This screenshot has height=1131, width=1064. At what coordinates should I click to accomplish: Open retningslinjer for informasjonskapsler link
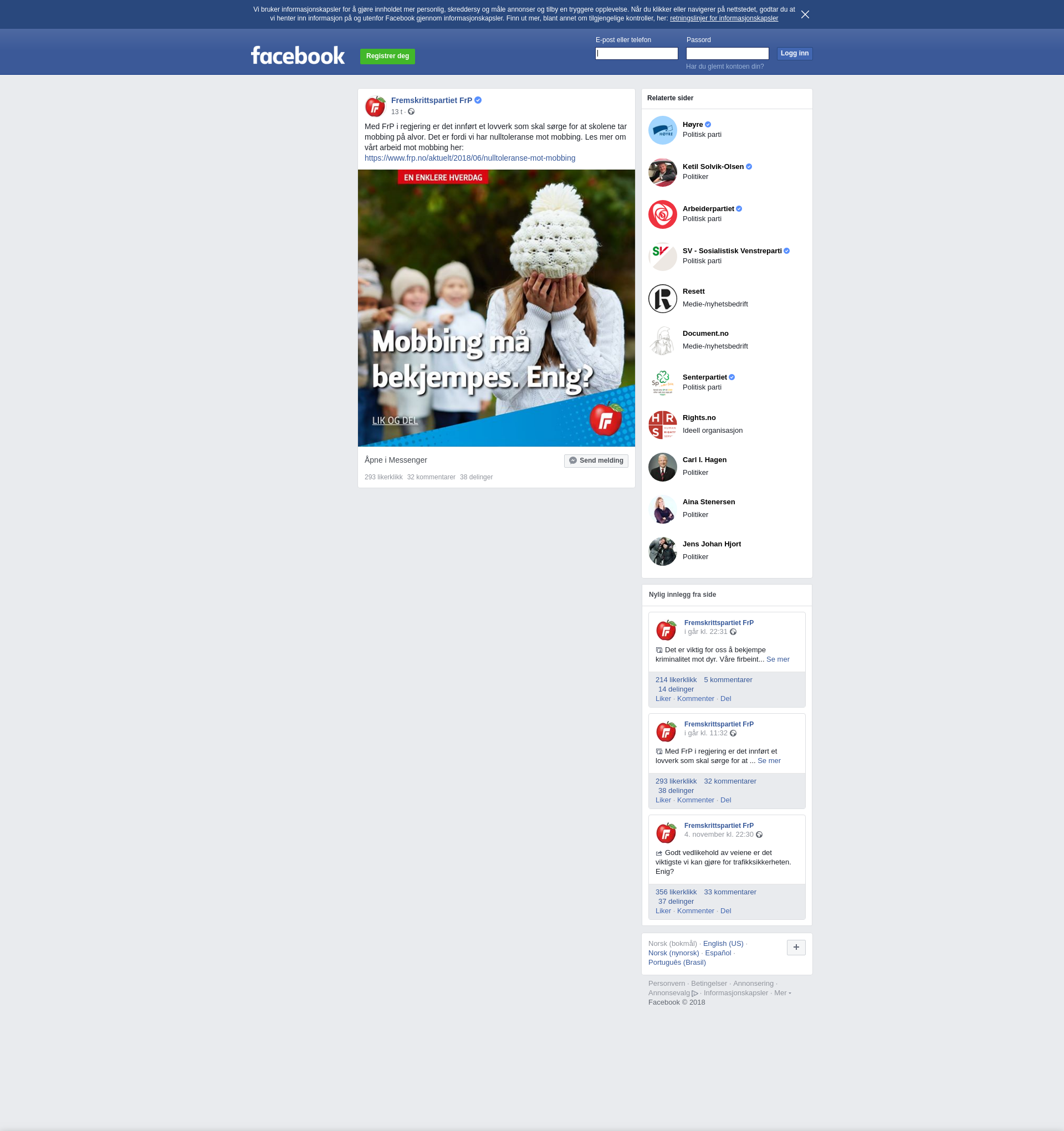pos(724,18)
